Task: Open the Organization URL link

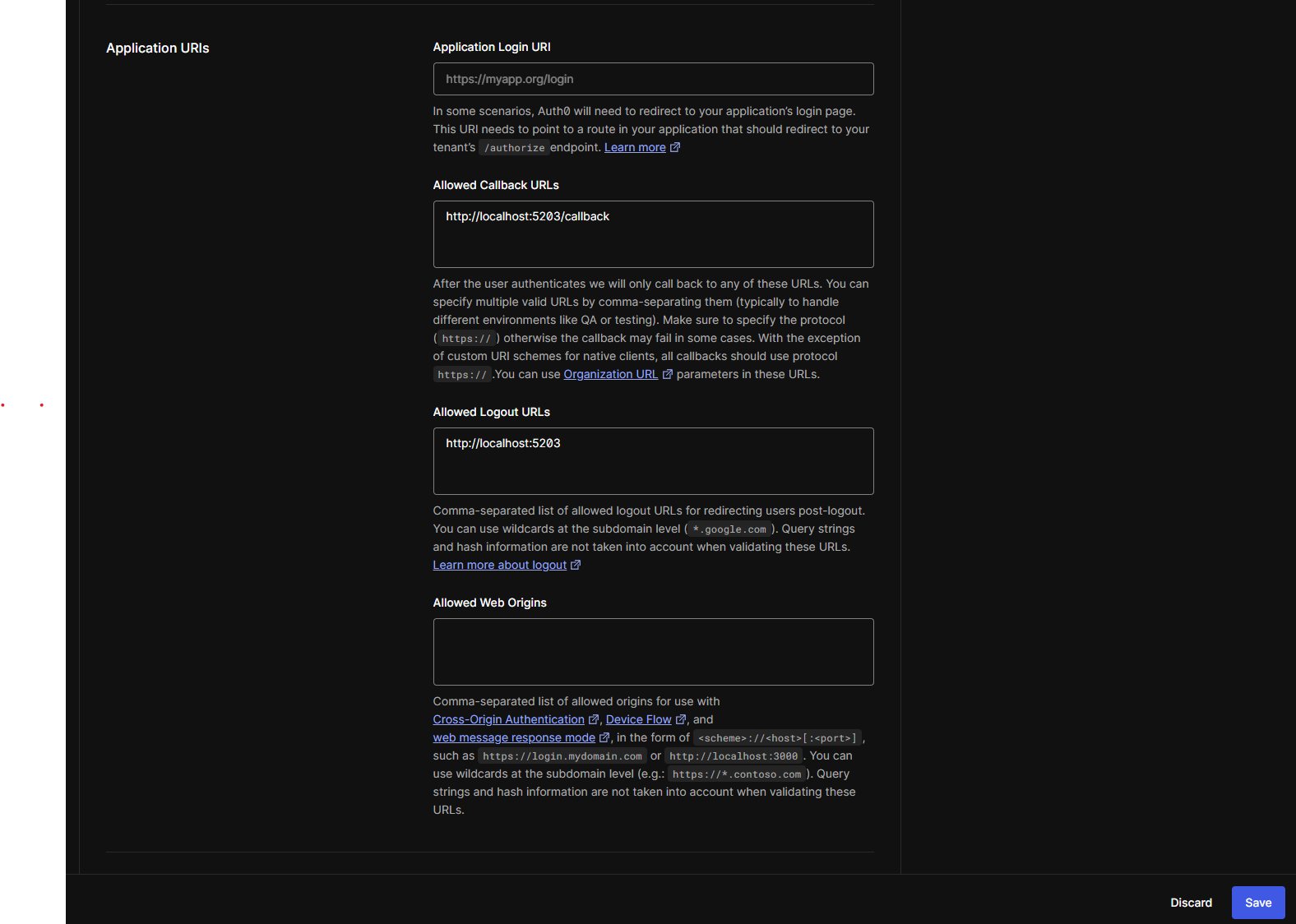Action: coord(610,374)
